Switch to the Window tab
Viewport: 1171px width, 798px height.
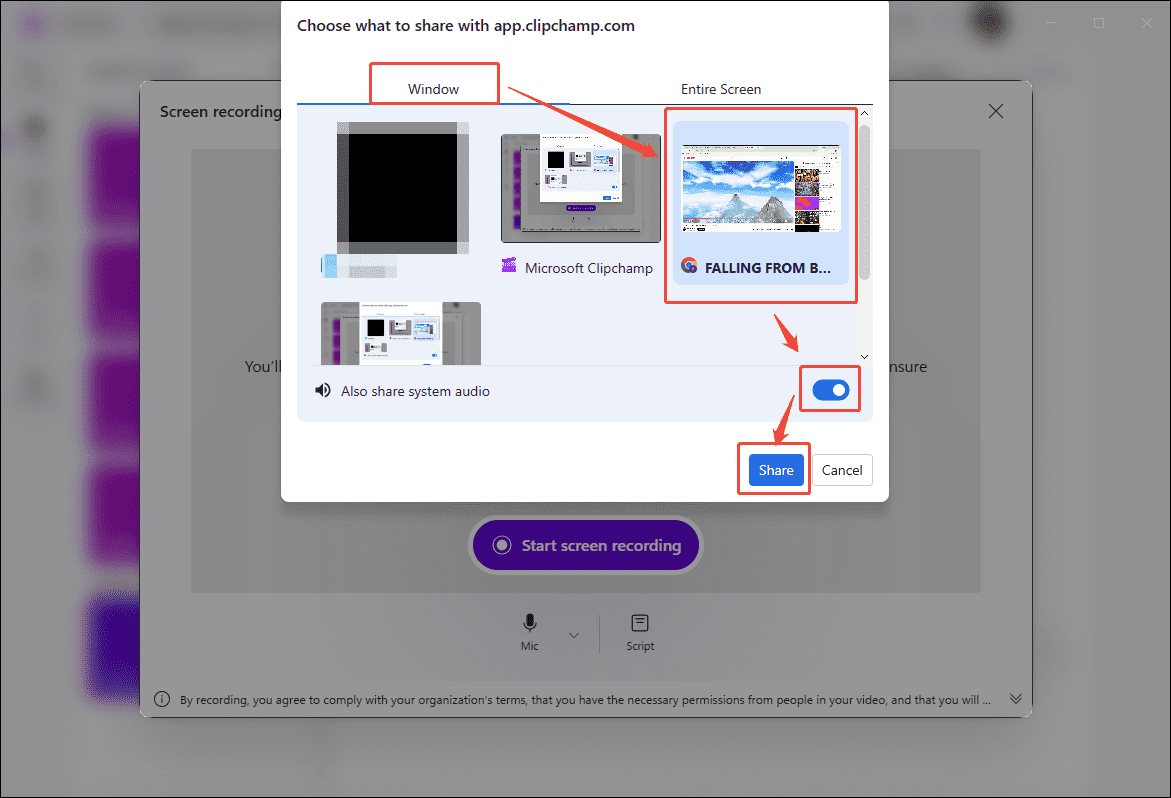pos(433,89)
